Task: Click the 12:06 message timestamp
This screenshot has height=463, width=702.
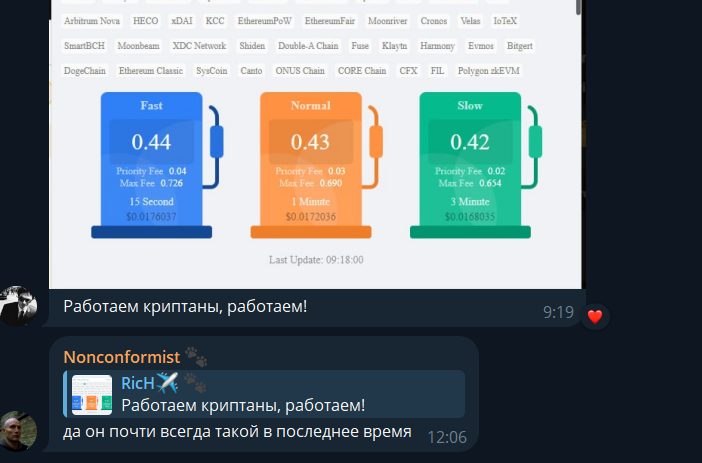Action: pos(447,437)
